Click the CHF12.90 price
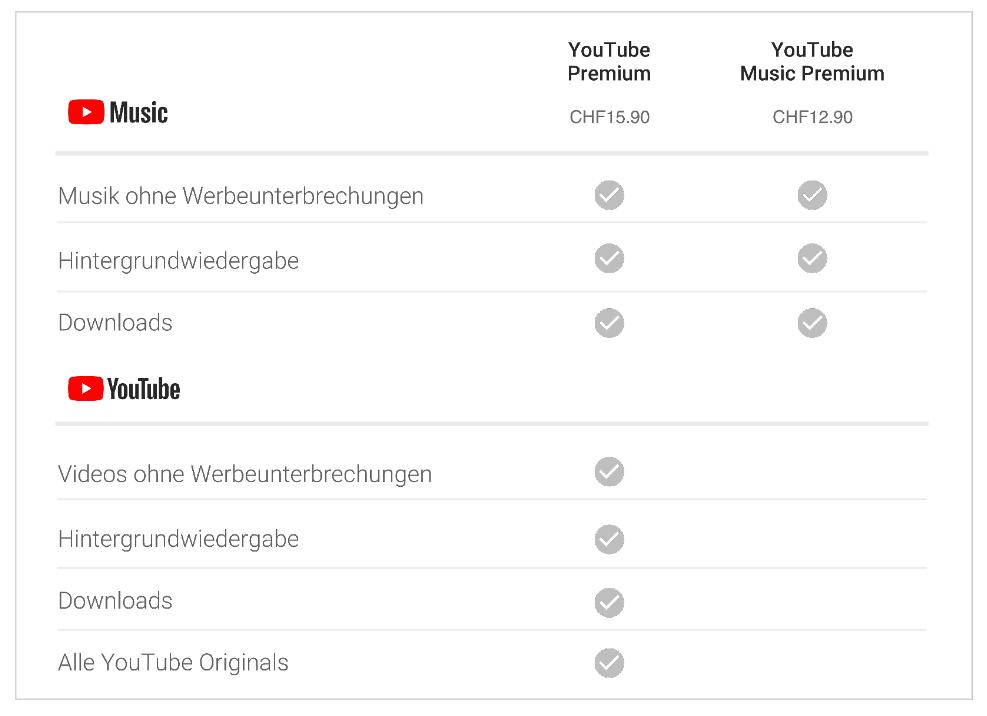Image resolution: width=987 pixels, height=716 pixels. coord(812,117)
